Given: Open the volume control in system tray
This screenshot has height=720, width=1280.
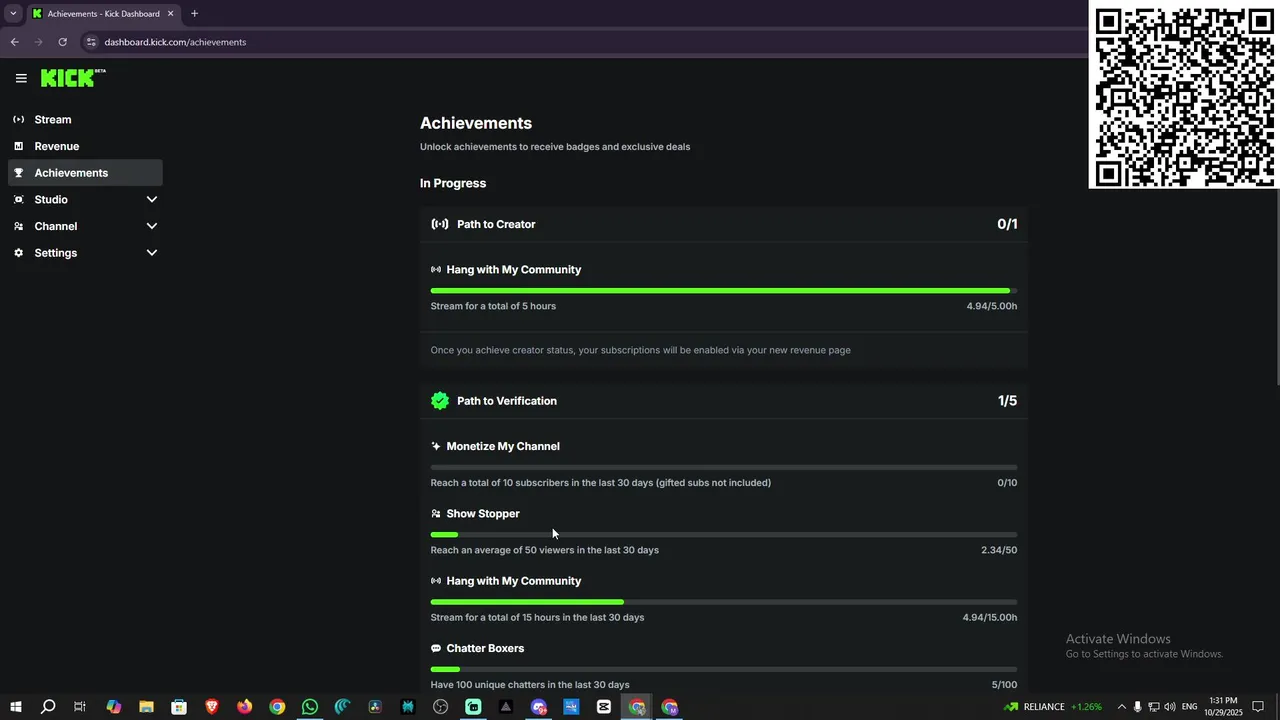Looking at the screenshot, I should (x=1170, y=707).
